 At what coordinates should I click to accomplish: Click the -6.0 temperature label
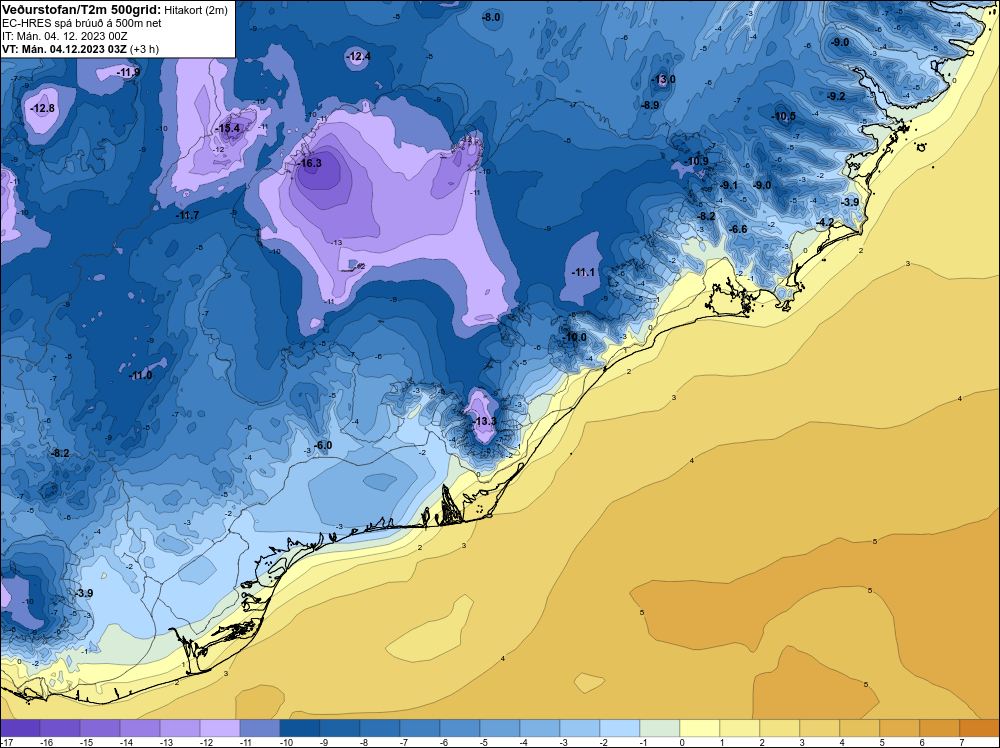click(x=323, y=446)
